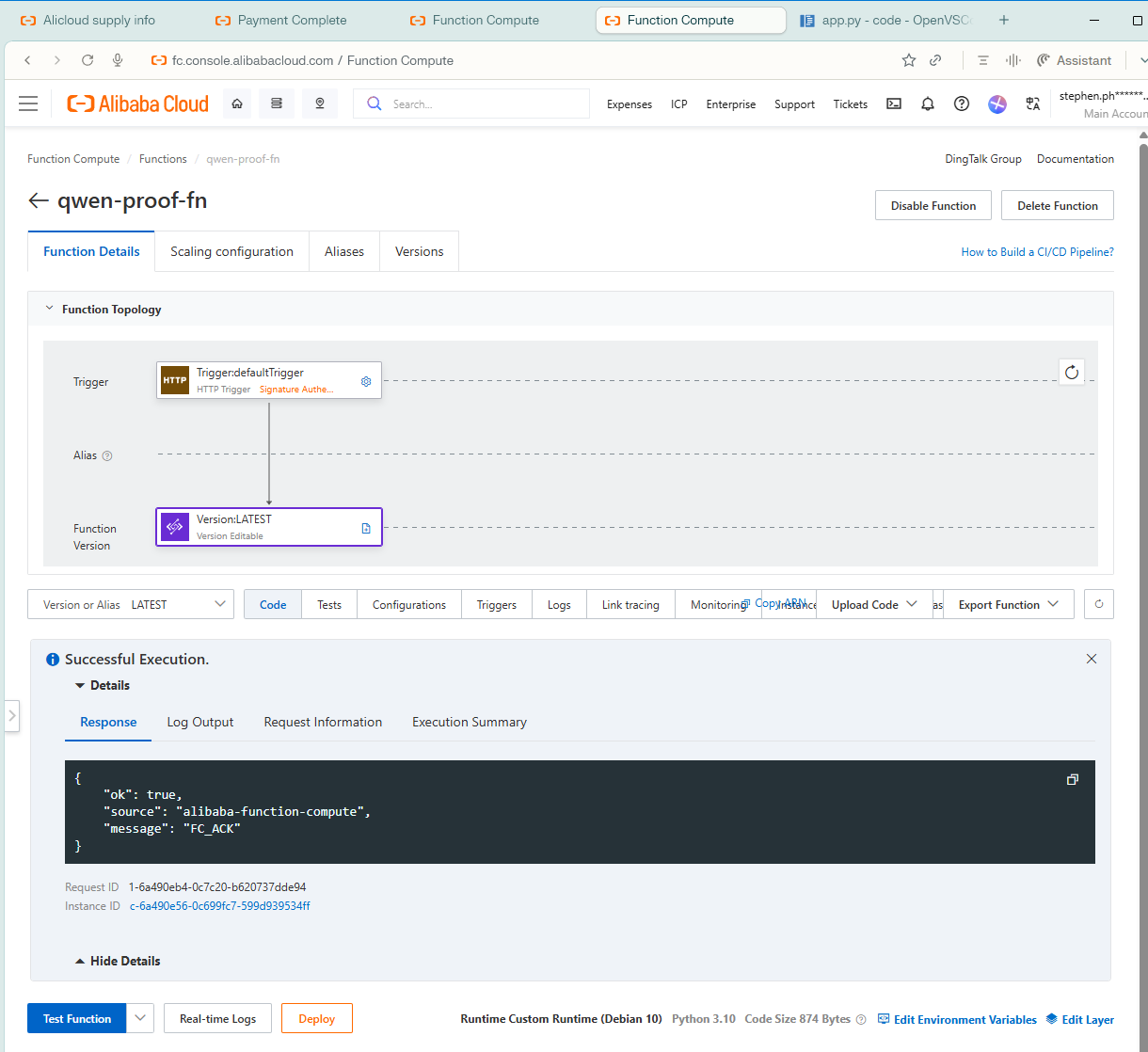Screen dimensions: 1148x1052
Task: Open the colorful AI assistant icon
Action: click(997, 104)
